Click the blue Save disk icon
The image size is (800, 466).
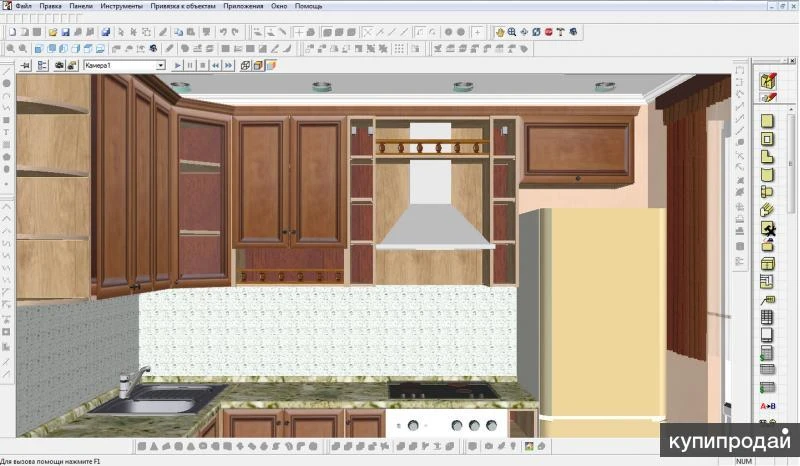tap(66, 32)
